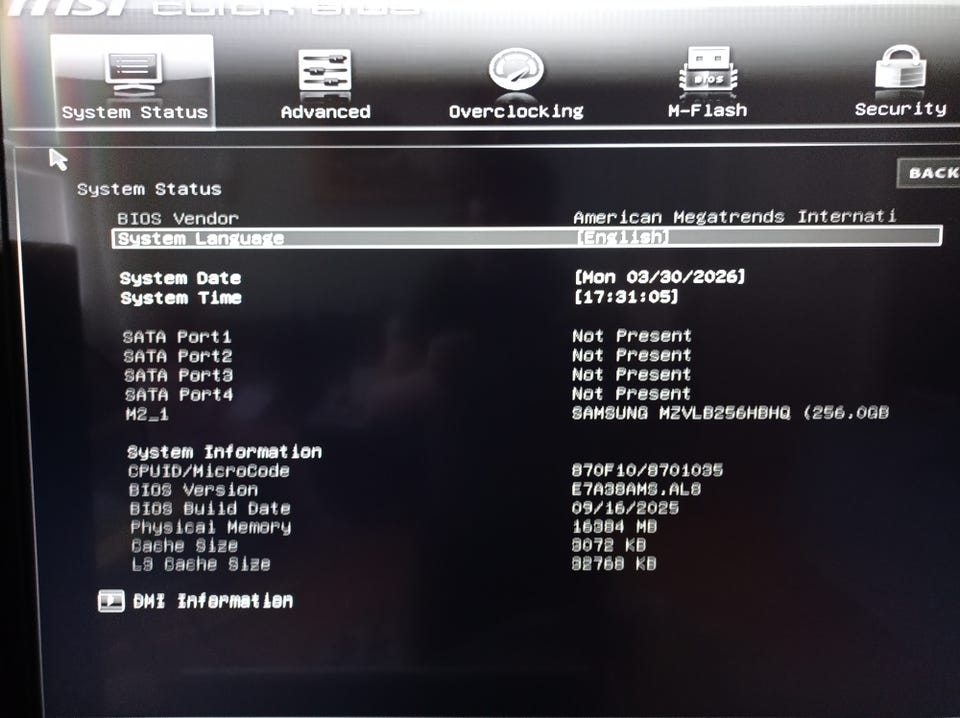
Task: Switch to the Advanced tab label
Action: pos(325,112)
